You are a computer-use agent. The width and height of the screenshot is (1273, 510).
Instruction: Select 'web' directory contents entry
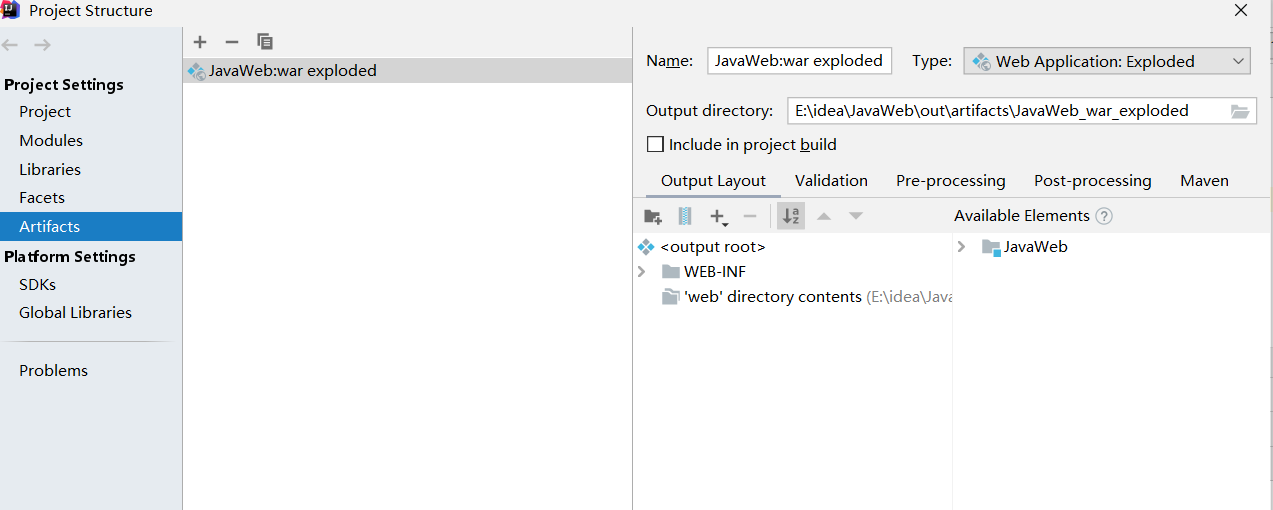[772, 297]
